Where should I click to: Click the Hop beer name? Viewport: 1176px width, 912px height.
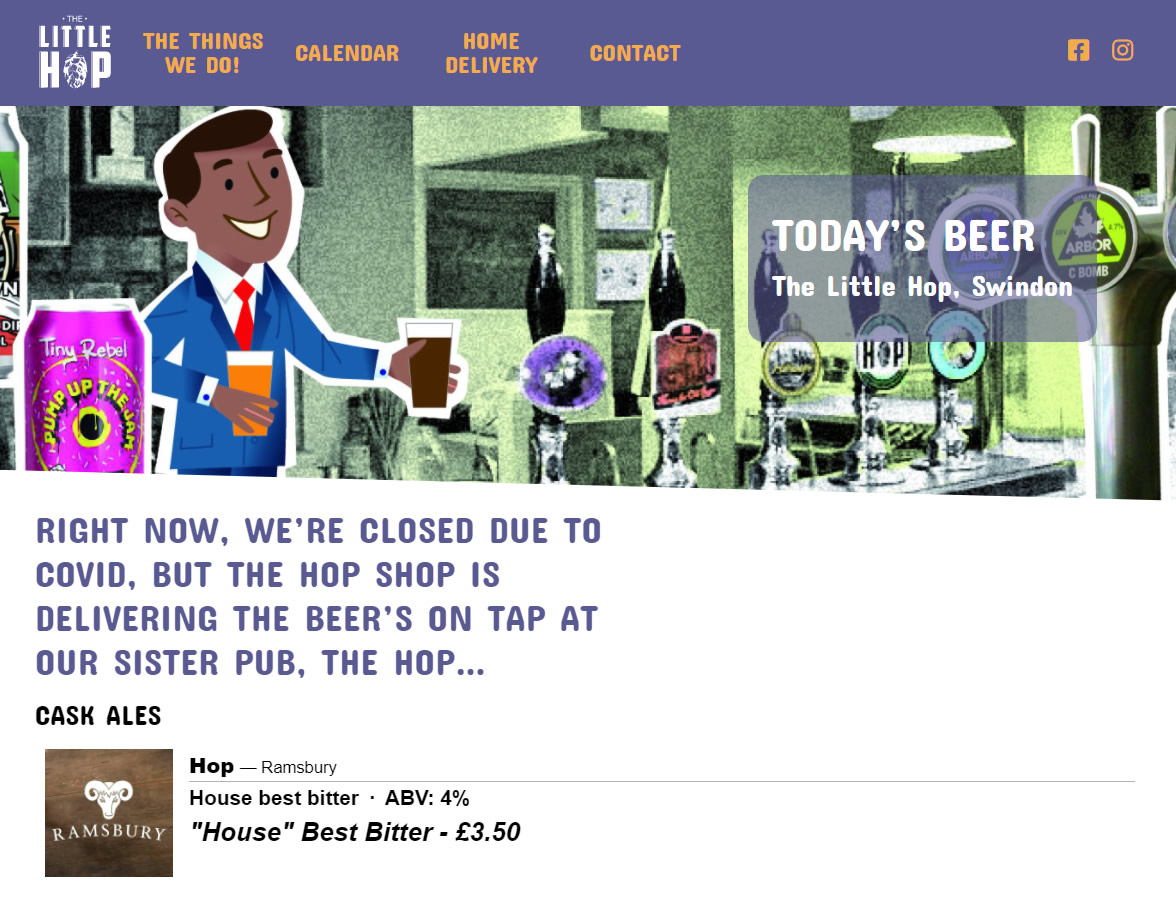tap(212, 766)
